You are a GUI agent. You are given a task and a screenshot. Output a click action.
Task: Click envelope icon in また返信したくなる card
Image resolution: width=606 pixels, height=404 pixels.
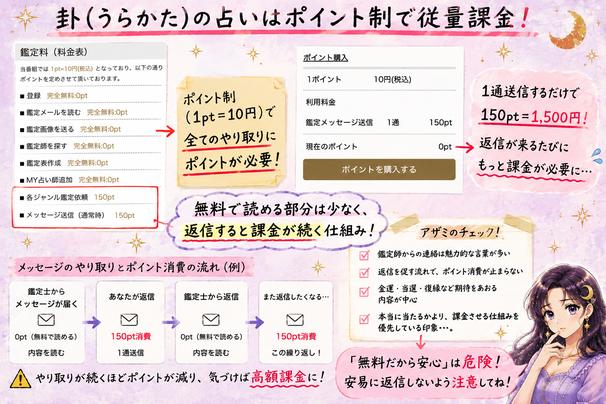pyautogui.click(x=295, y=320)
